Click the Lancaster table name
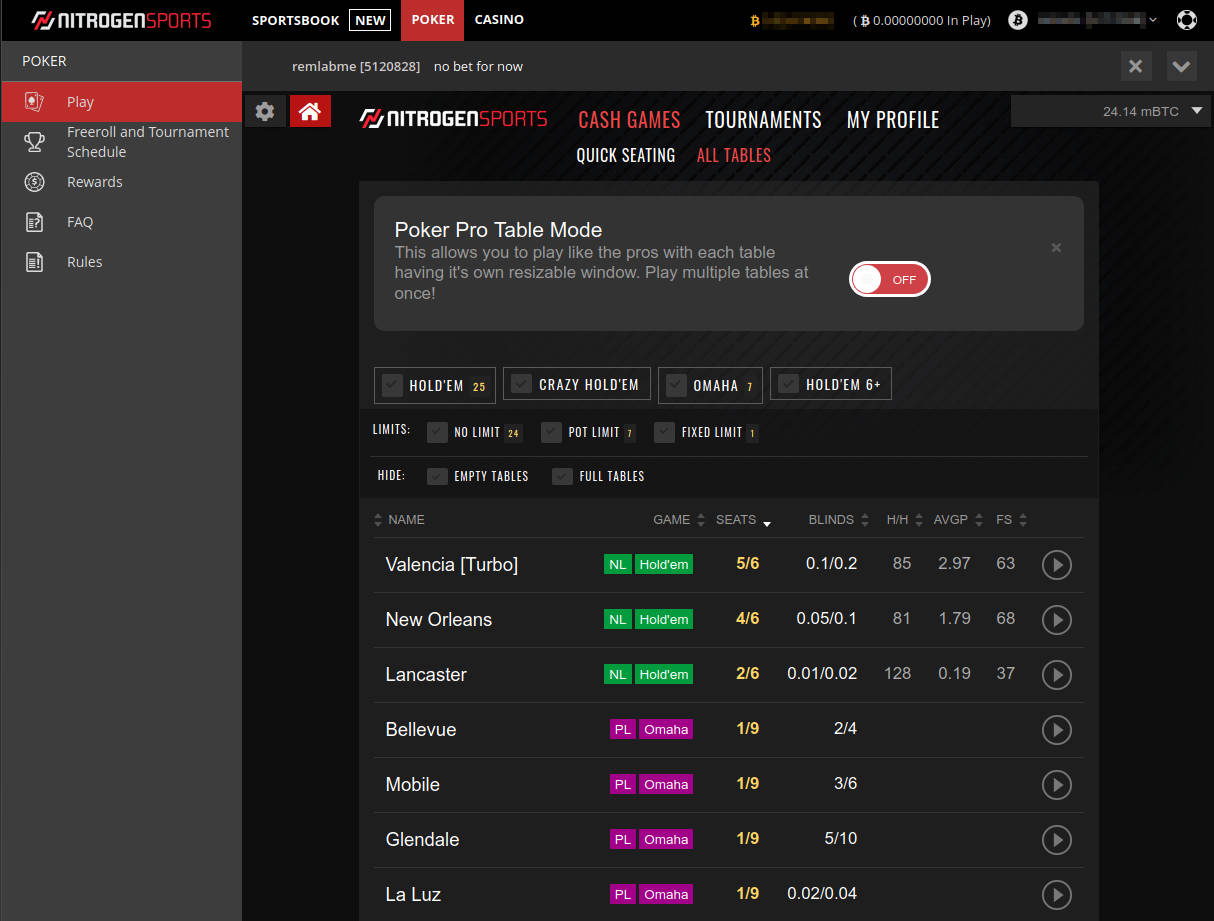This screenshot has height=921, width=1214. [426, 675]
